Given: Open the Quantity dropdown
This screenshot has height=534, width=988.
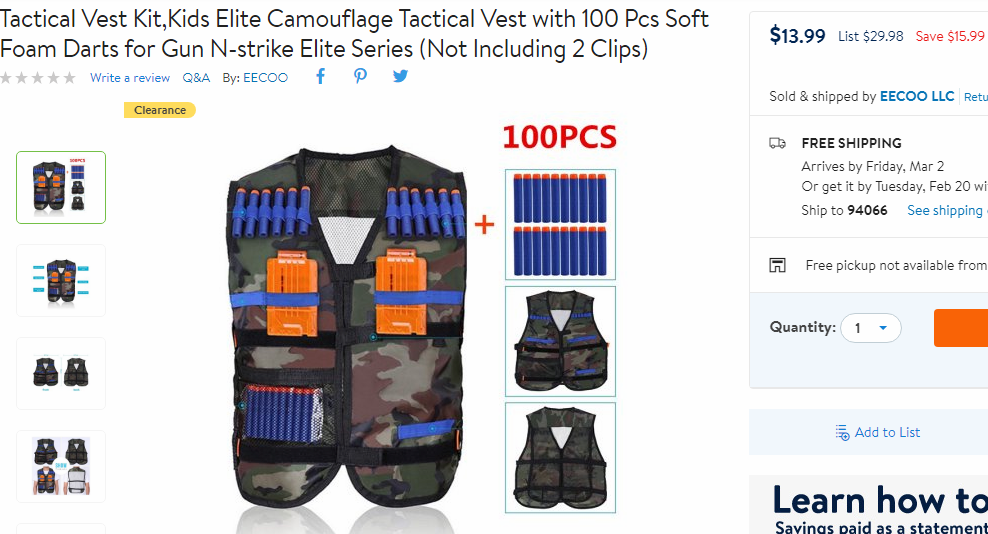Looking at the screenshot, I should (x=871, y=328).
